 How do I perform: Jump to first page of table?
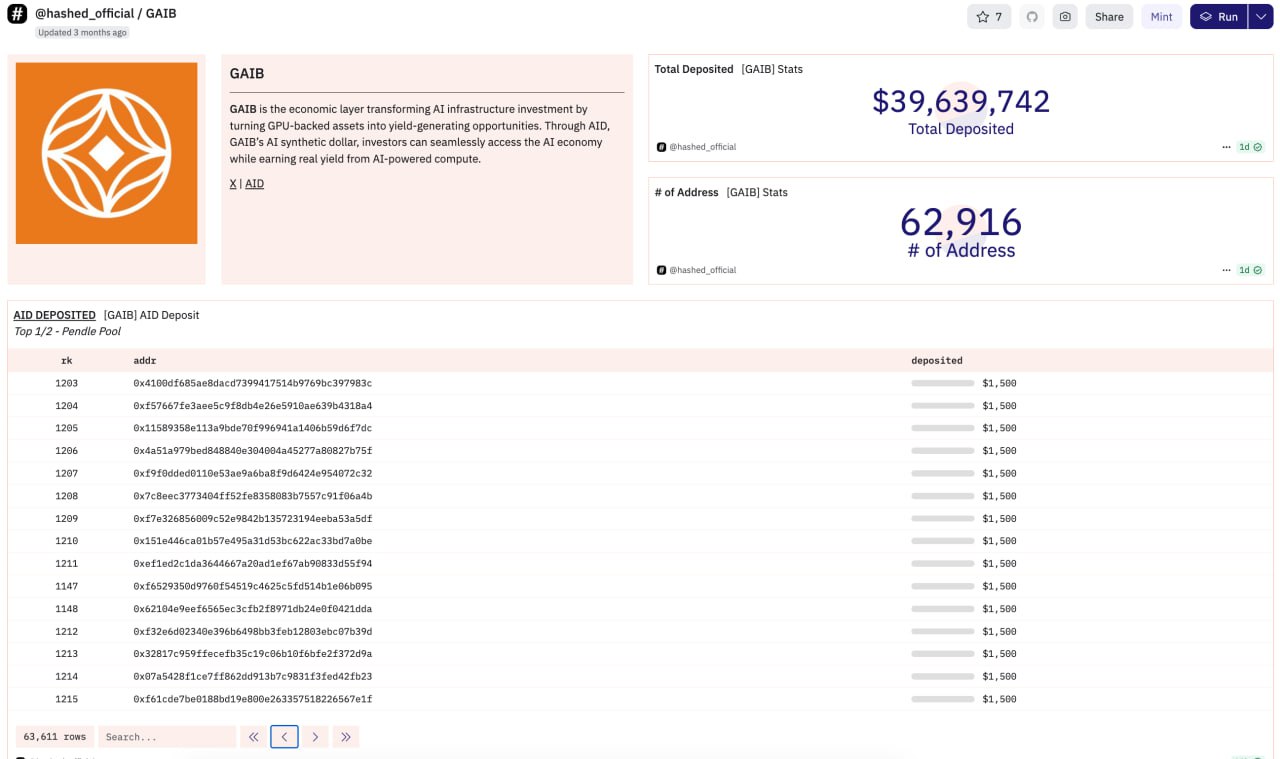[254, 737]
